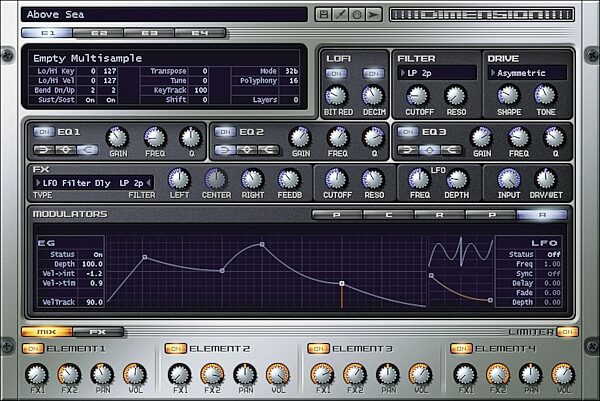Viewport: 600px width, 401px height.
Task: Toggle Element 4 ON in the mixer
Action: click(x=461, y=349)
